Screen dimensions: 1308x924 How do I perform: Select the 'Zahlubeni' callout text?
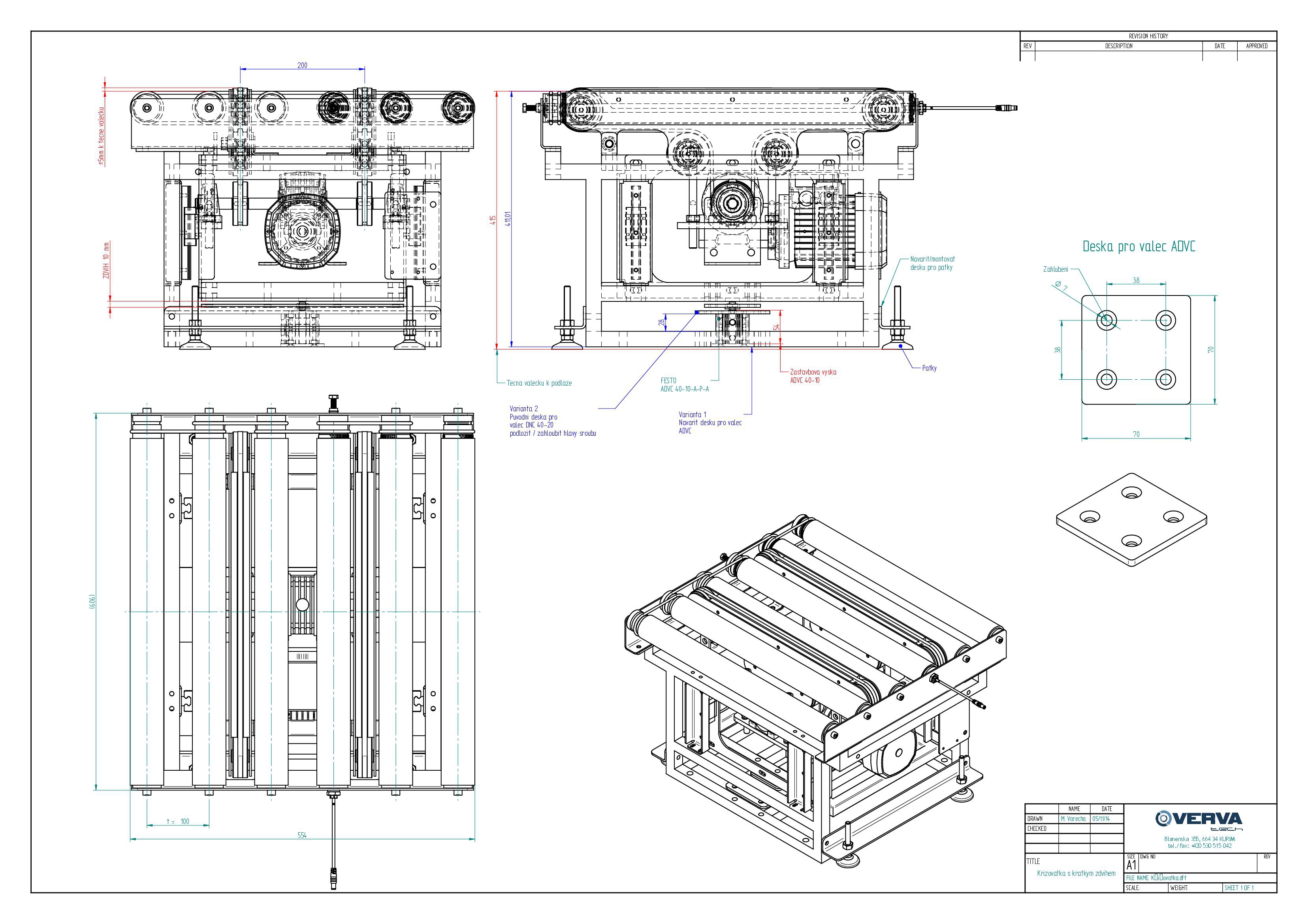[1056, 269]
